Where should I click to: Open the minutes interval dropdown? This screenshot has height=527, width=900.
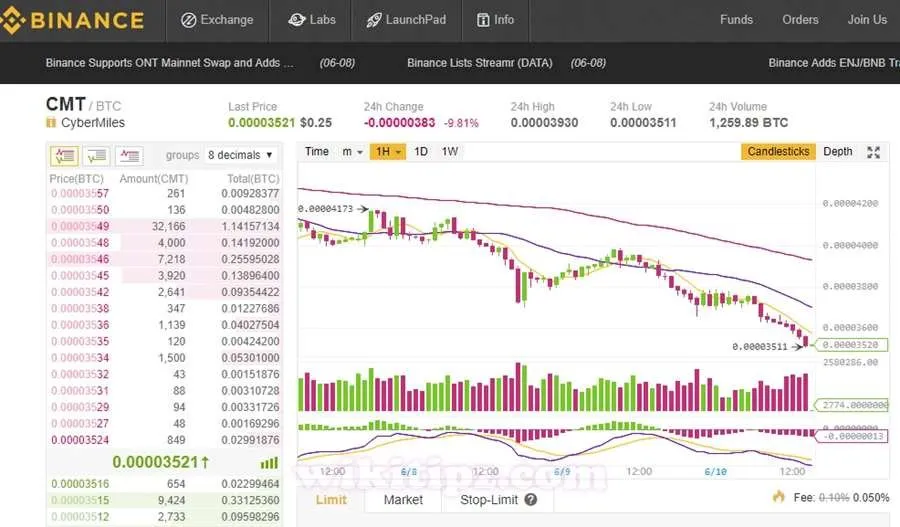coord(352,152)
